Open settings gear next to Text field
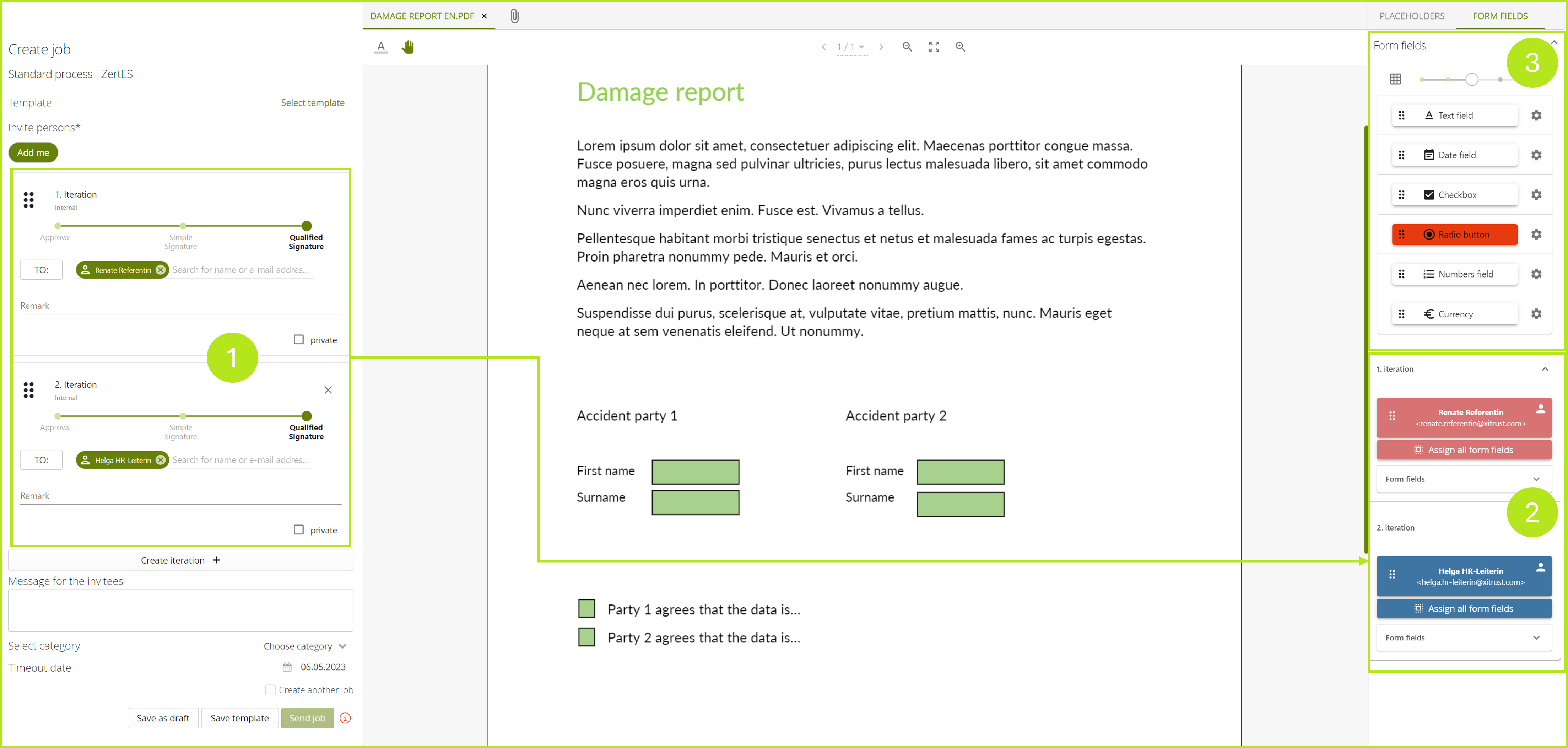The height and width of the screenshot is (748, 1568). tap(1537, 115)
